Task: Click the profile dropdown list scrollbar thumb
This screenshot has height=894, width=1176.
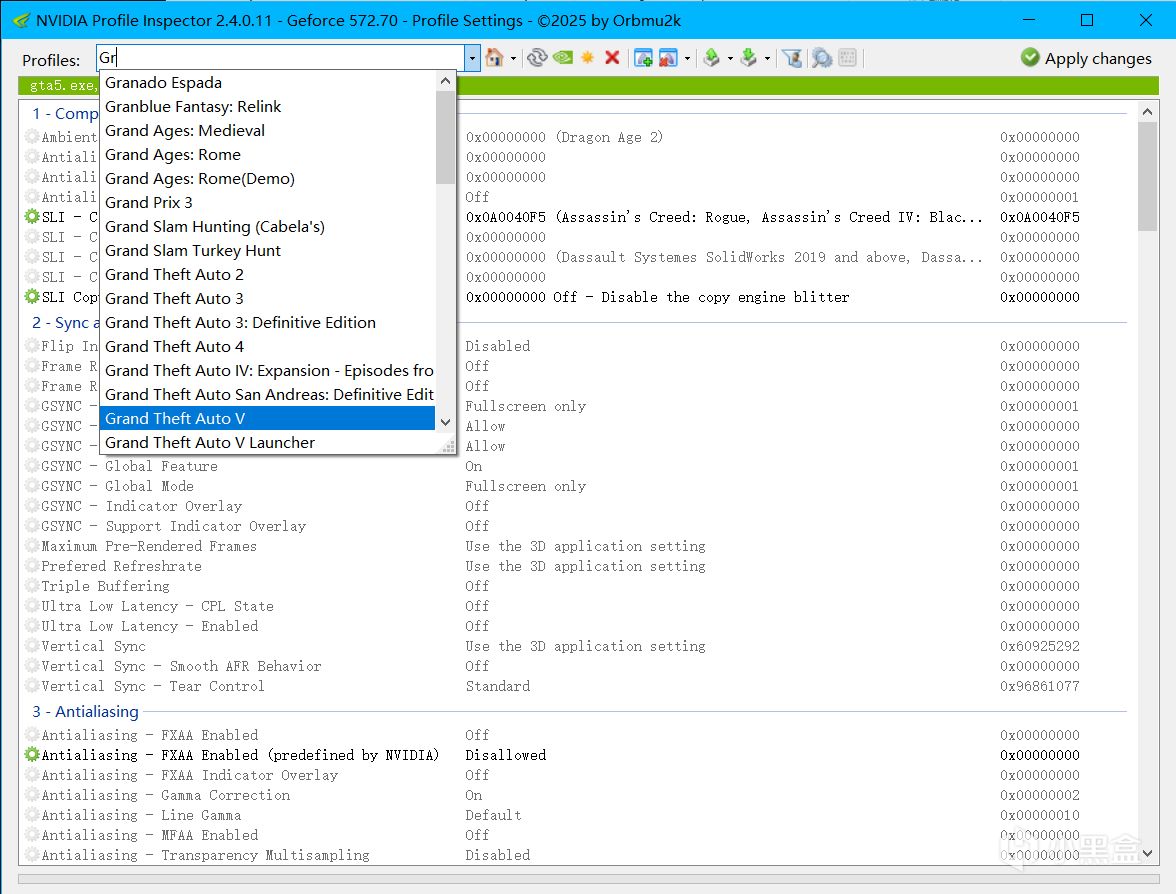Action: point(446,137)
